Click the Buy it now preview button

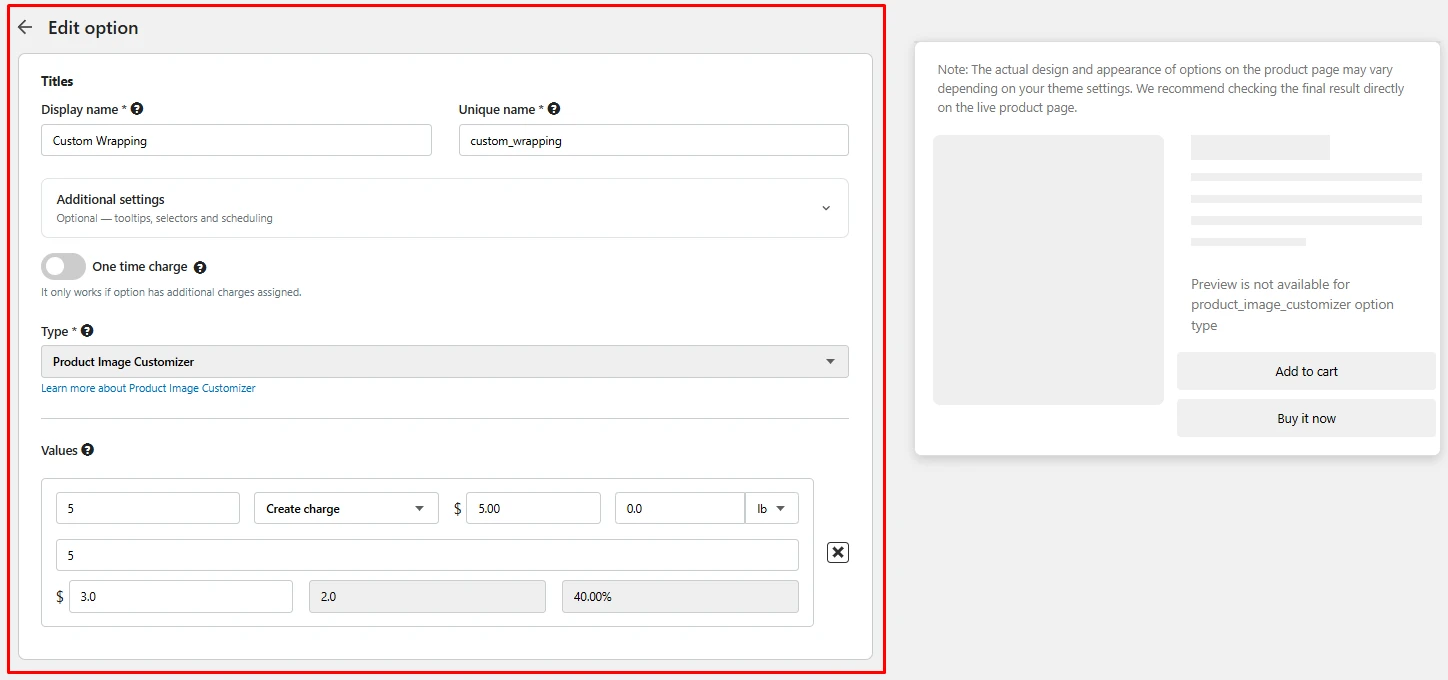tap(1306, 418)
